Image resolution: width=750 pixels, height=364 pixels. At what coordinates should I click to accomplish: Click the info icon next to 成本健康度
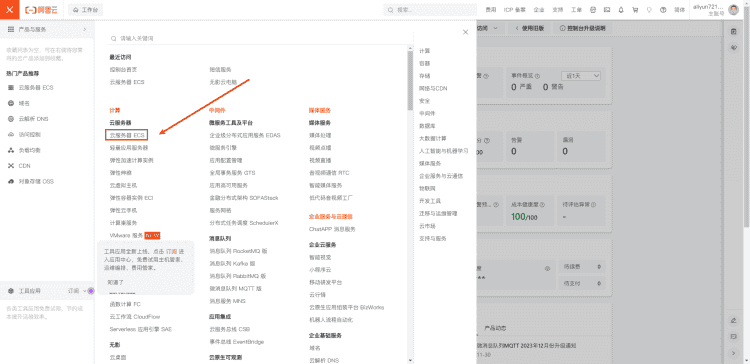[x=542, y=204]
